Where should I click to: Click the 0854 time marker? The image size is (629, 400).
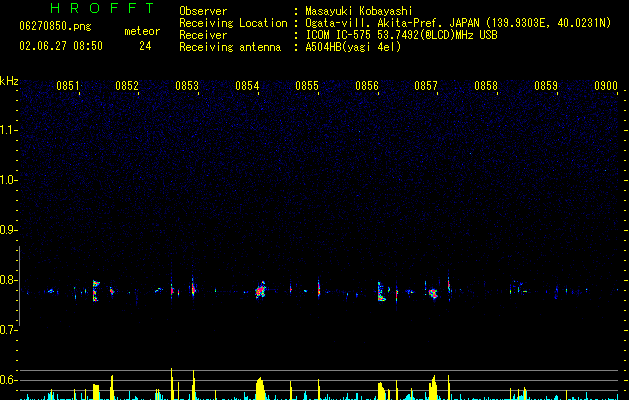[247, 86]
